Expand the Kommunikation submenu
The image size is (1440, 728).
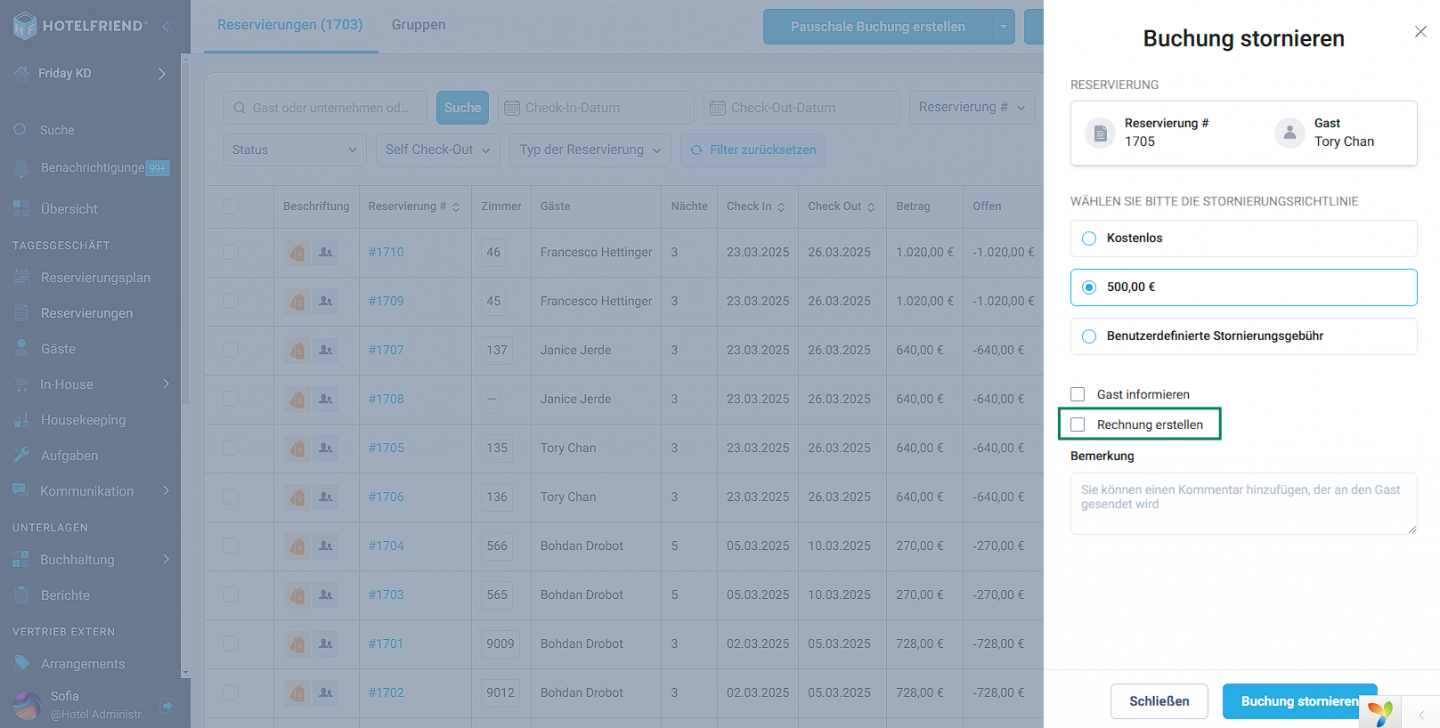(165, 491)
